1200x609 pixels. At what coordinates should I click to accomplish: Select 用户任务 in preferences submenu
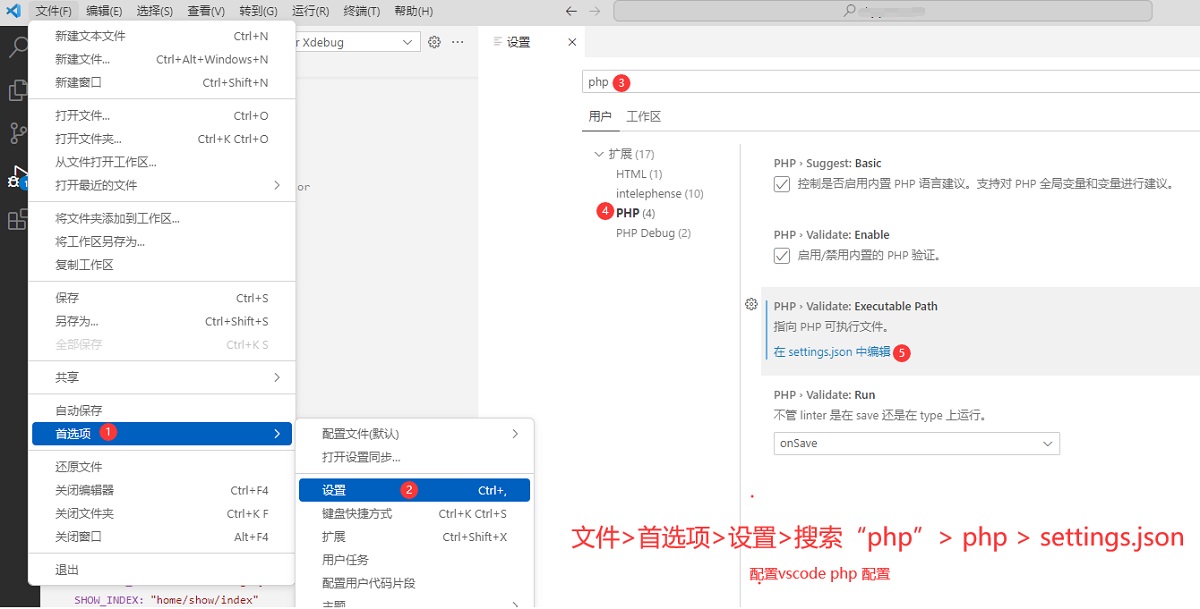[414, 560]
